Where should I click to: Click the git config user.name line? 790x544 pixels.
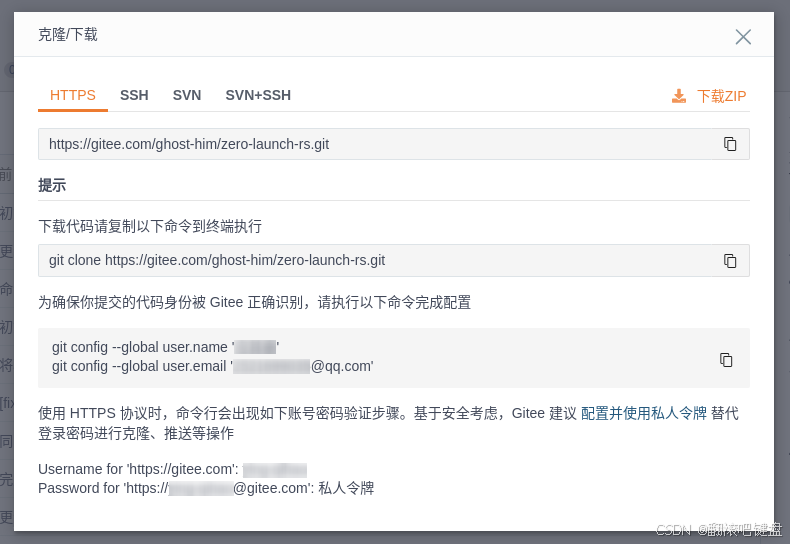point(165,347)
